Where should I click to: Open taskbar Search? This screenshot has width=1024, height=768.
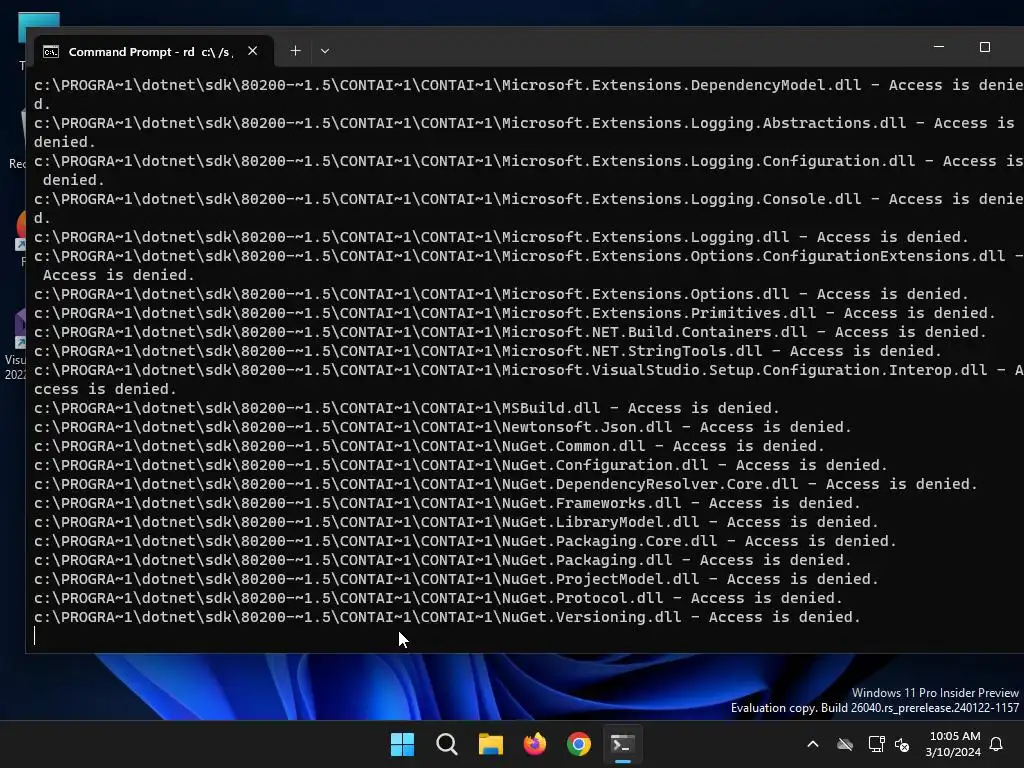tap(447, 744)
